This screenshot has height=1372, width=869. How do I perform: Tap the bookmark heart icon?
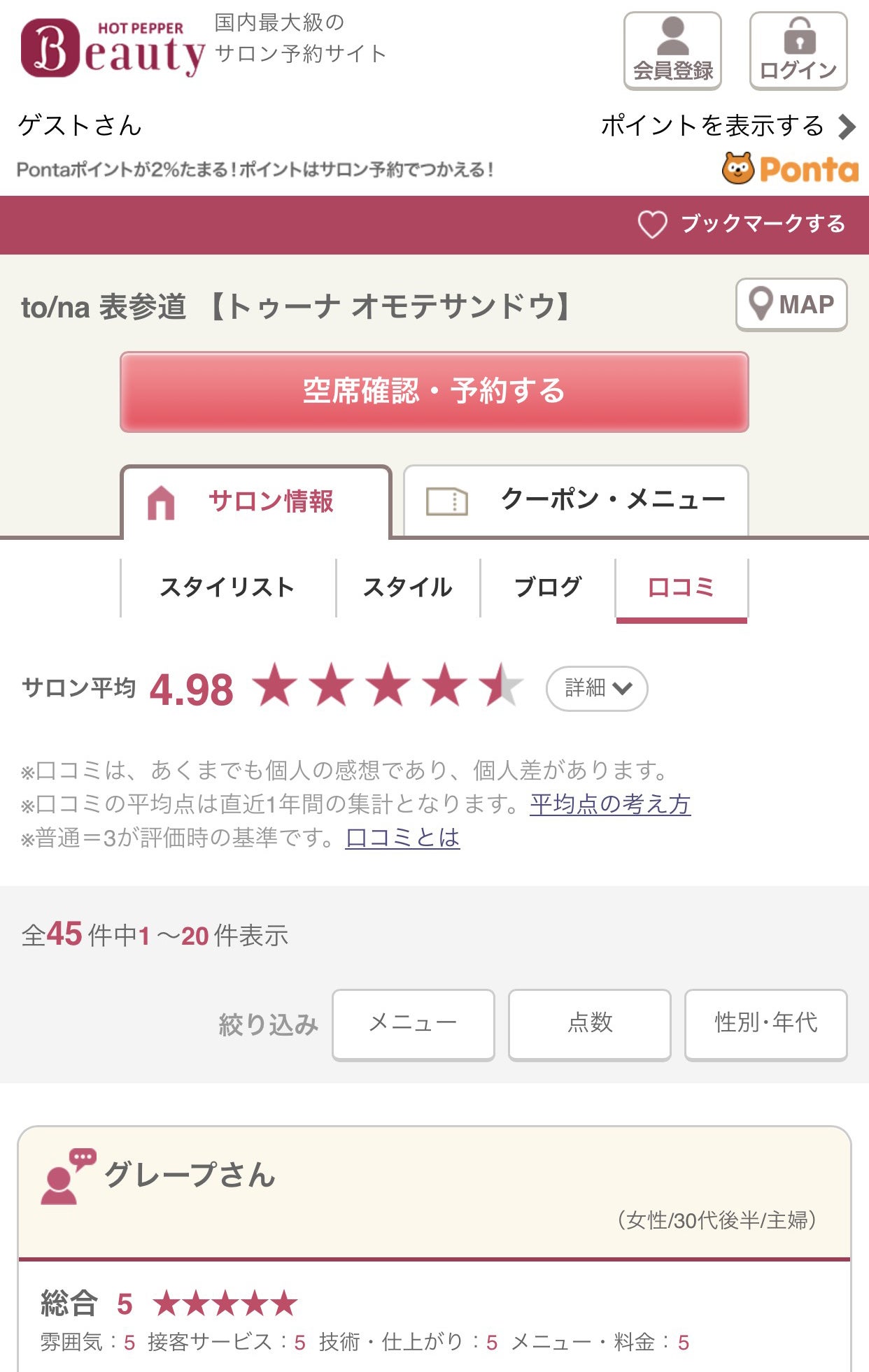point(652,224)
